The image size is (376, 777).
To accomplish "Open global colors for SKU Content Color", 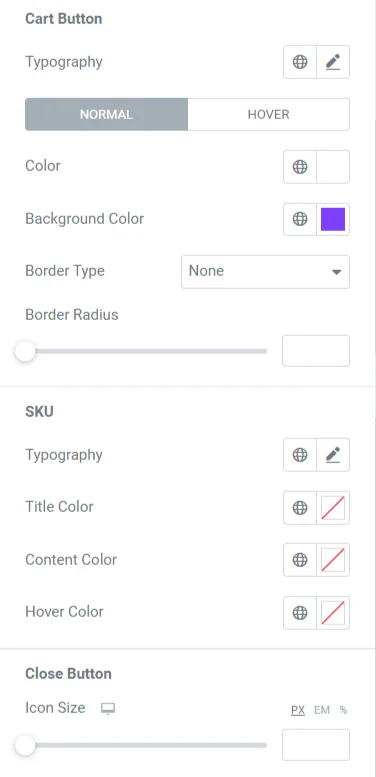I will point(300,560).
